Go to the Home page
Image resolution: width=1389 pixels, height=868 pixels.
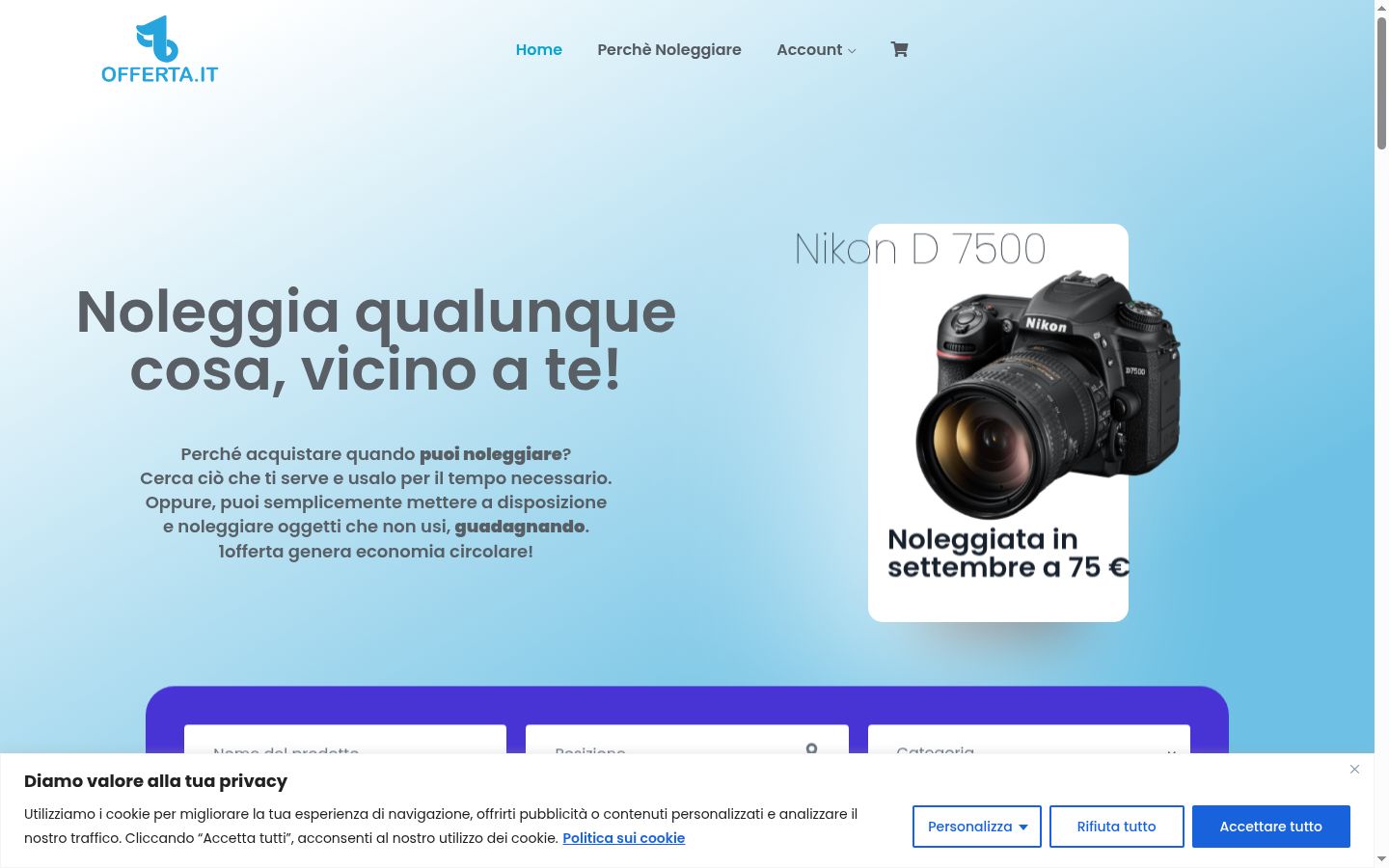tap(539, 49)
